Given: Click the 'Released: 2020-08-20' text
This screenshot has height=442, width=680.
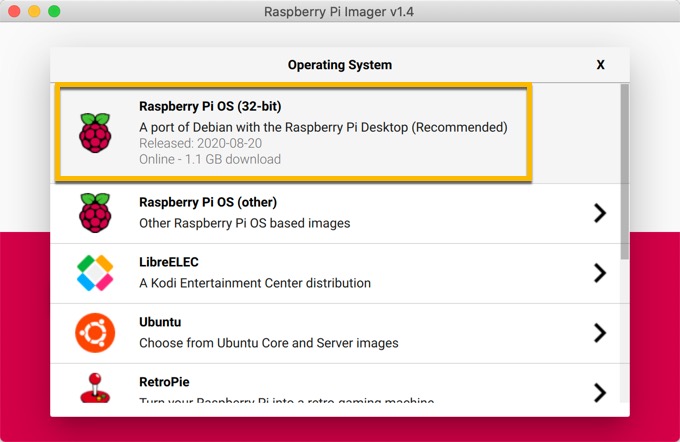Looking at the screenshot, I should pos(200,143).
